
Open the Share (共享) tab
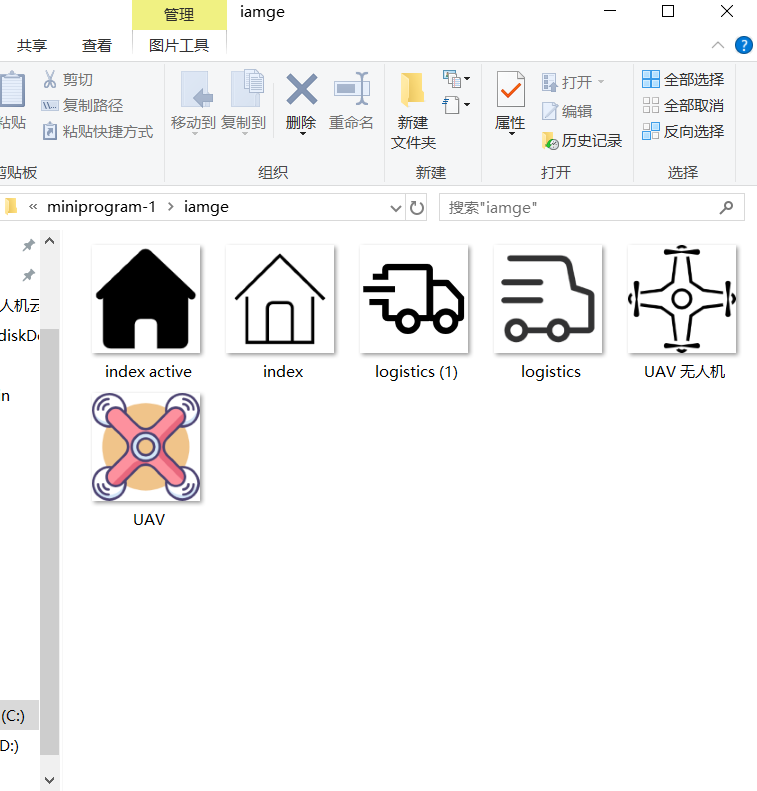pyautogui.click(x=32, y=46)
